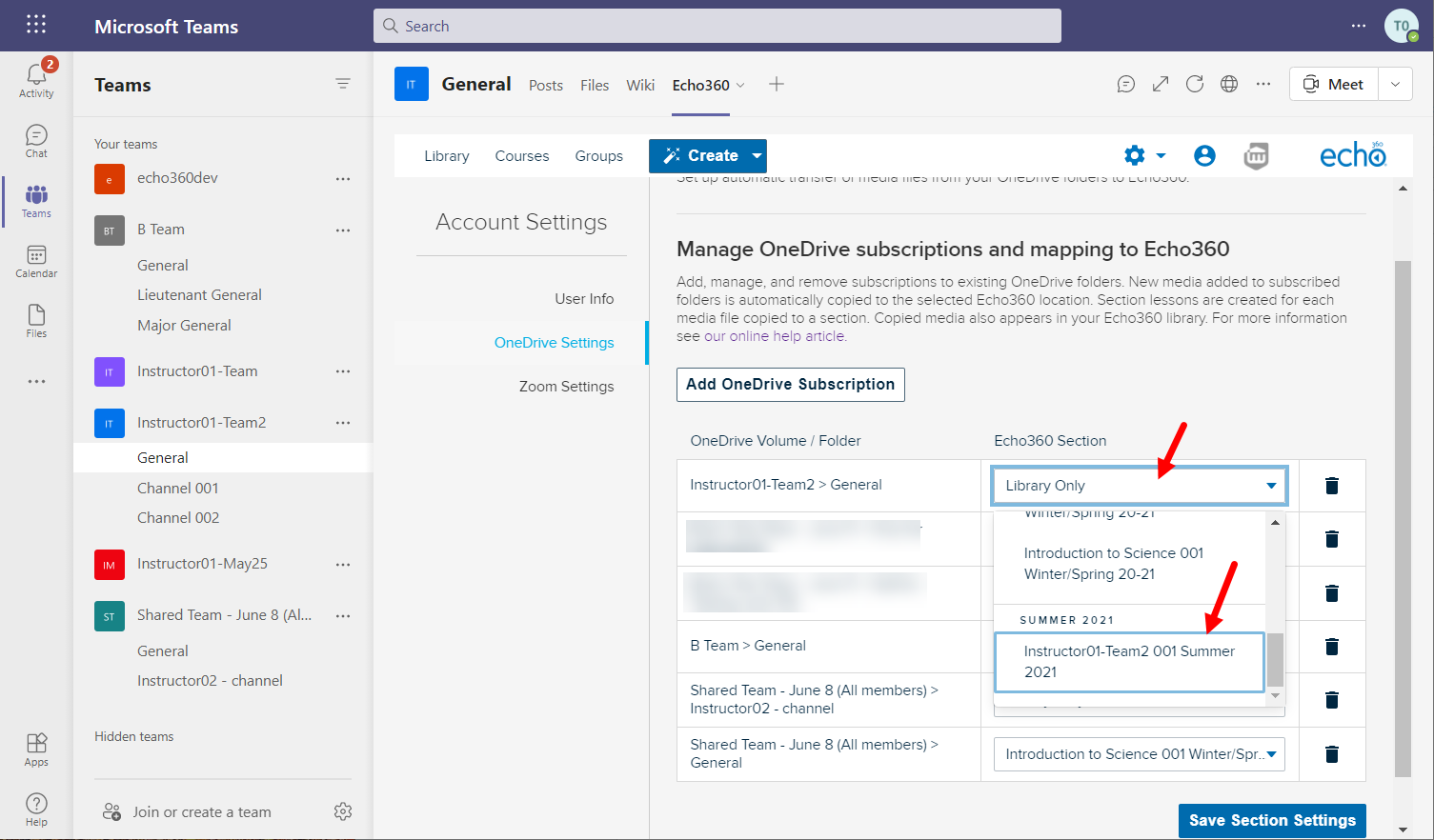Switch to the Files tab
This screenshot has width=1434, height=840.
click(595, 85)
